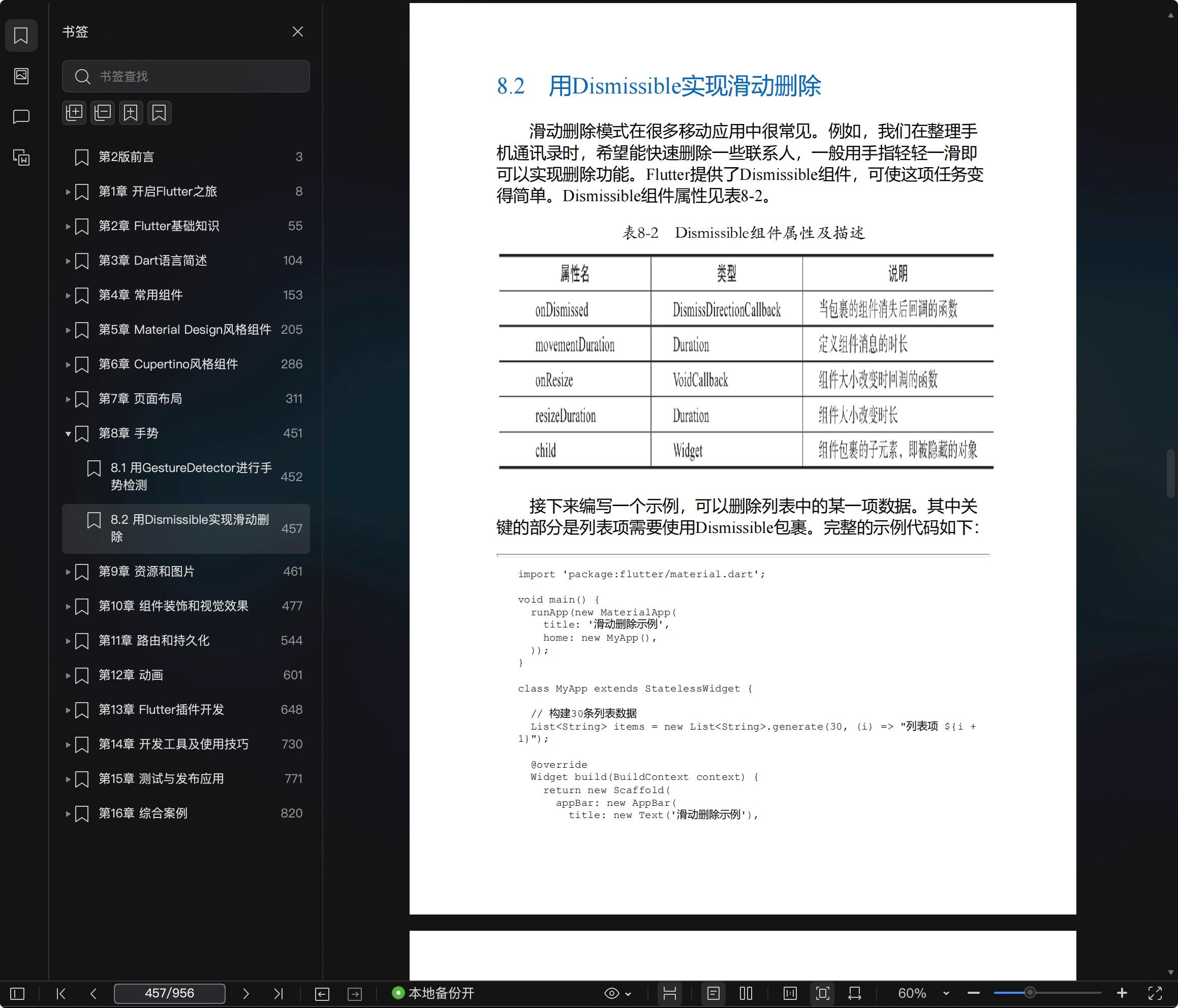Click the scroll up arrow in document
The image size is (1178, 1008).
[1170, 16]
